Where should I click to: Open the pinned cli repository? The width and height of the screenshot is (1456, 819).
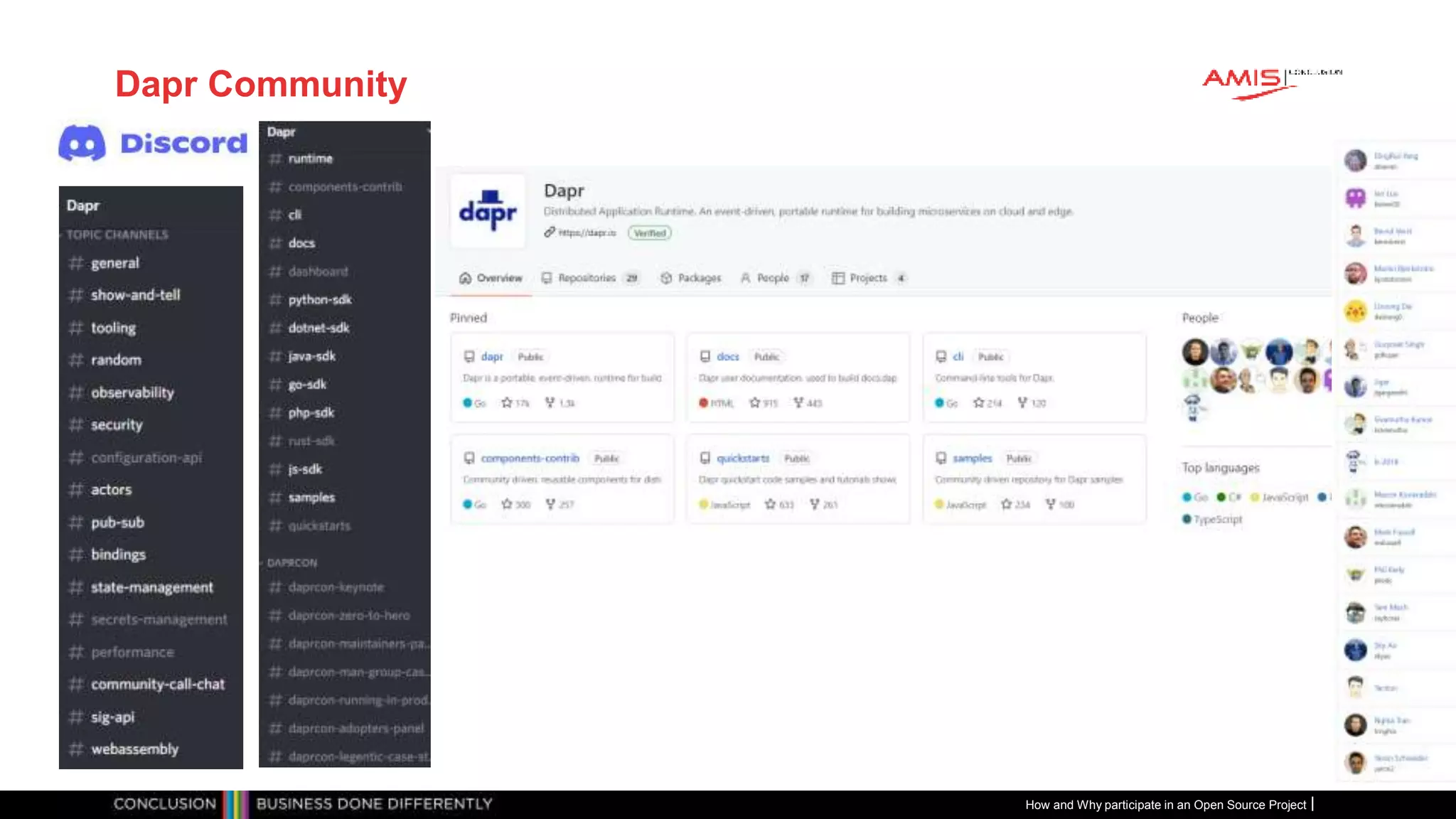pyautogui.click(x=958, y=357)
